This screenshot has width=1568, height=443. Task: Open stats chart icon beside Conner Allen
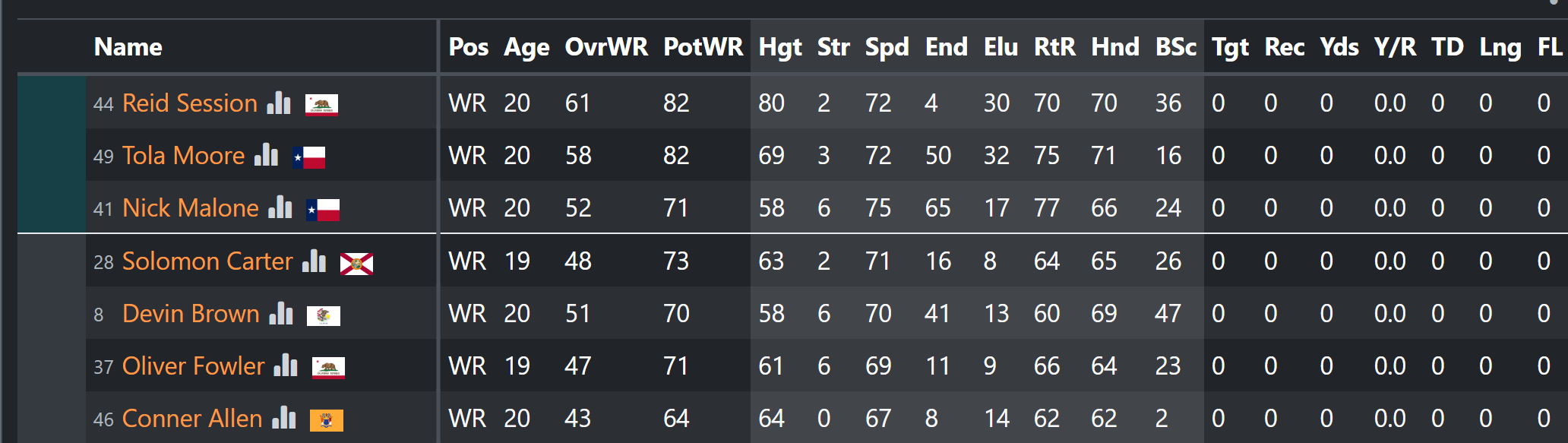(x=284, y=418)
